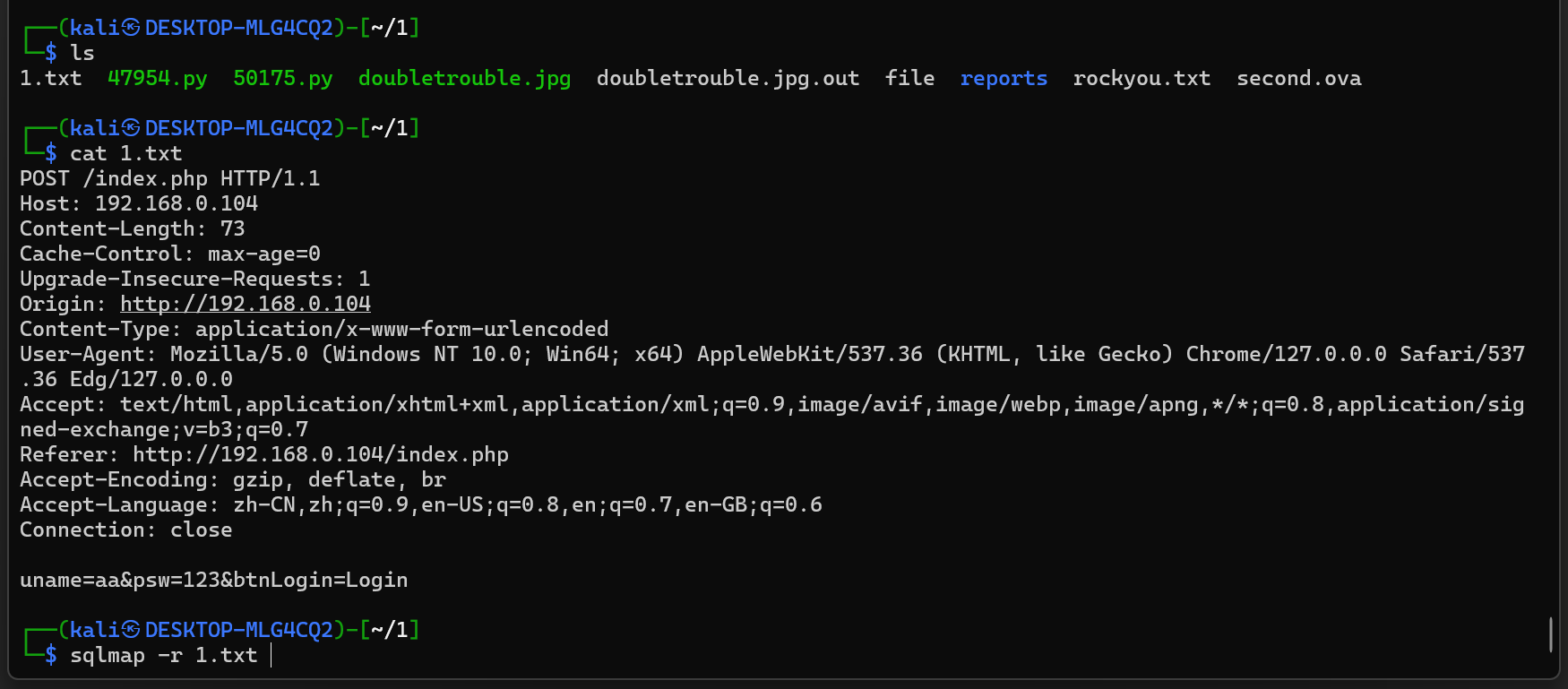Click the .36 Edg/127.0.0.0 wrapped line

(x=126, y=380)
